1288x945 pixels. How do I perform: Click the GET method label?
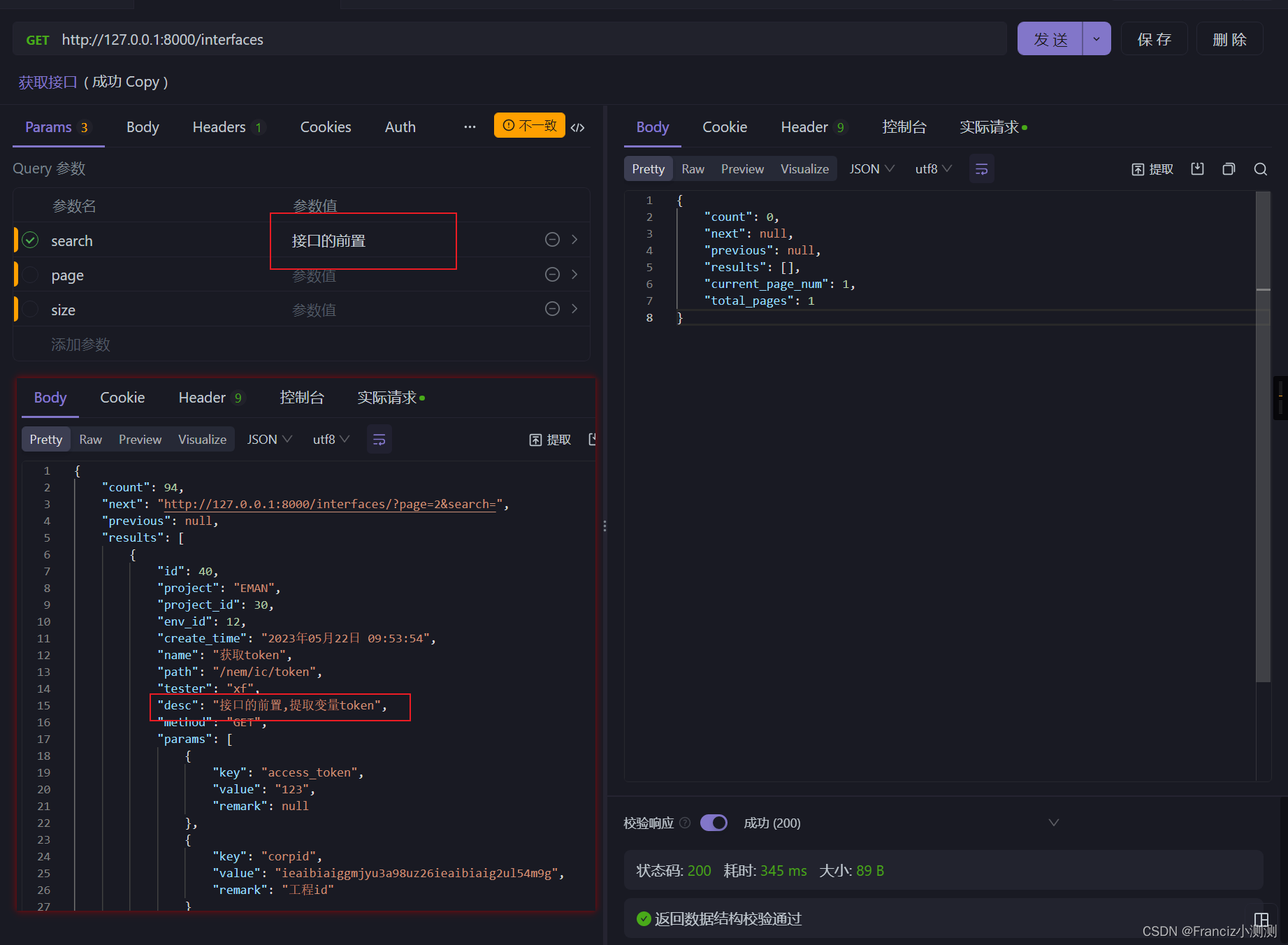coord(38,40)
